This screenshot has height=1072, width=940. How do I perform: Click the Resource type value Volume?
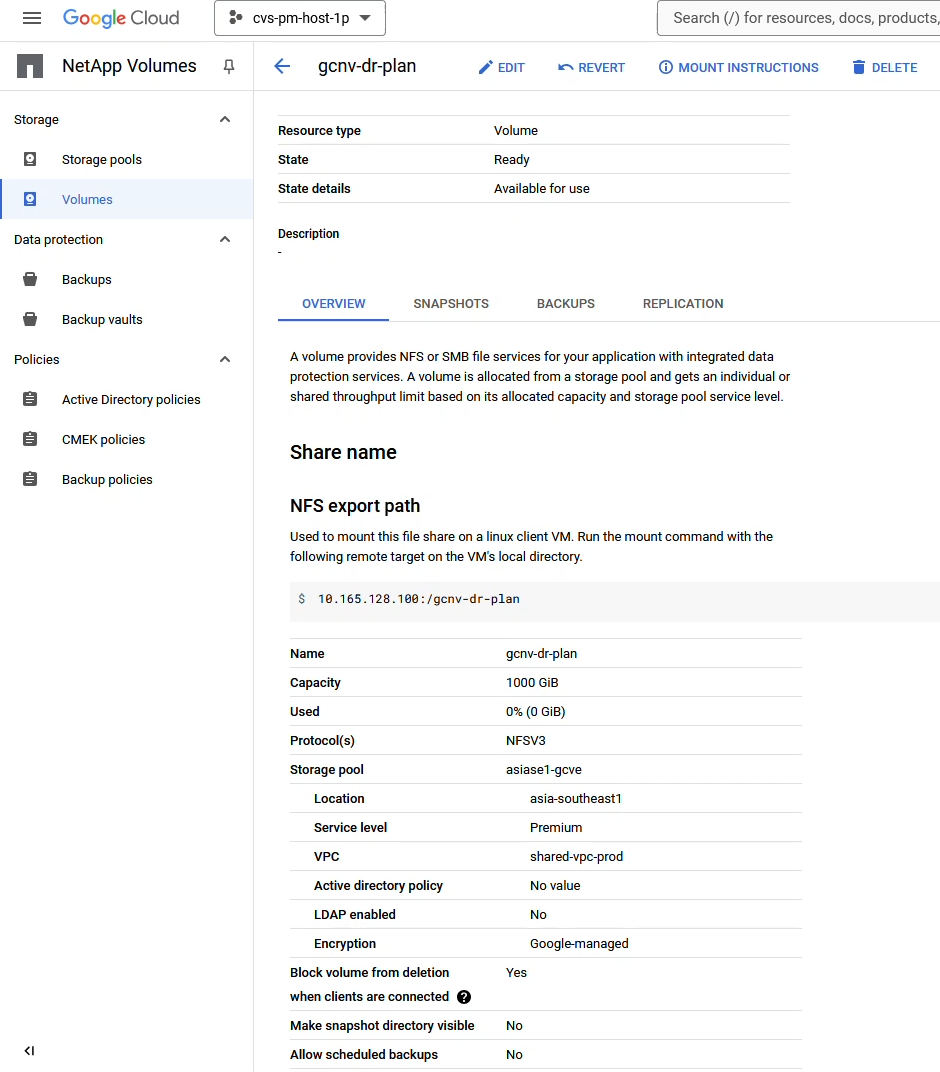click(516, 131)
